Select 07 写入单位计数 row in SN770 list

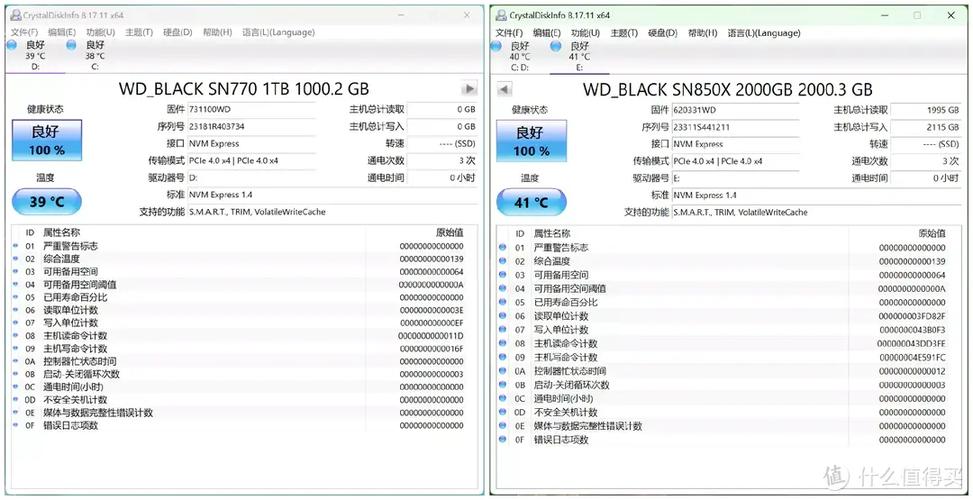(244, 323)
